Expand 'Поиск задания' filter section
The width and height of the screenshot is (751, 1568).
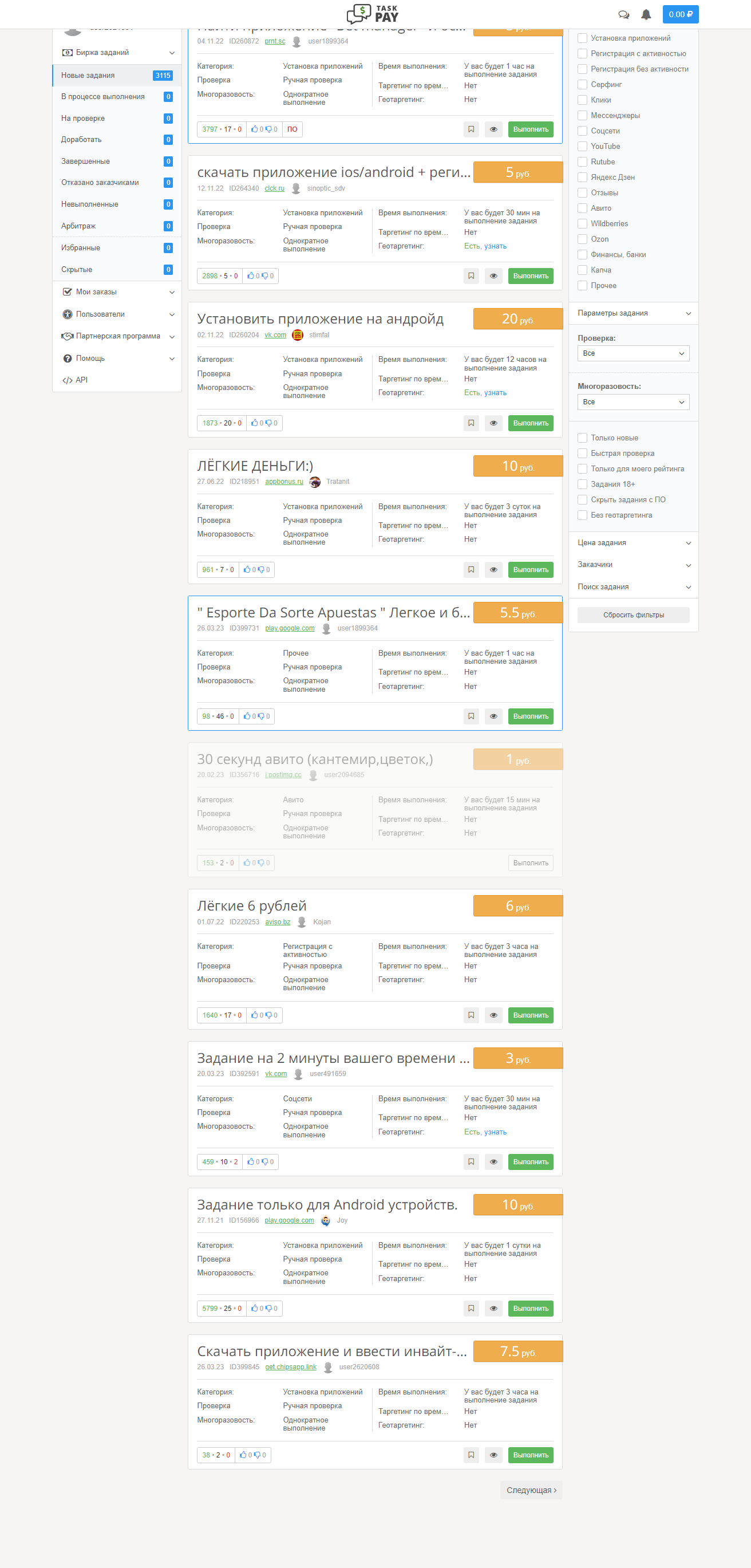point(634,588)
